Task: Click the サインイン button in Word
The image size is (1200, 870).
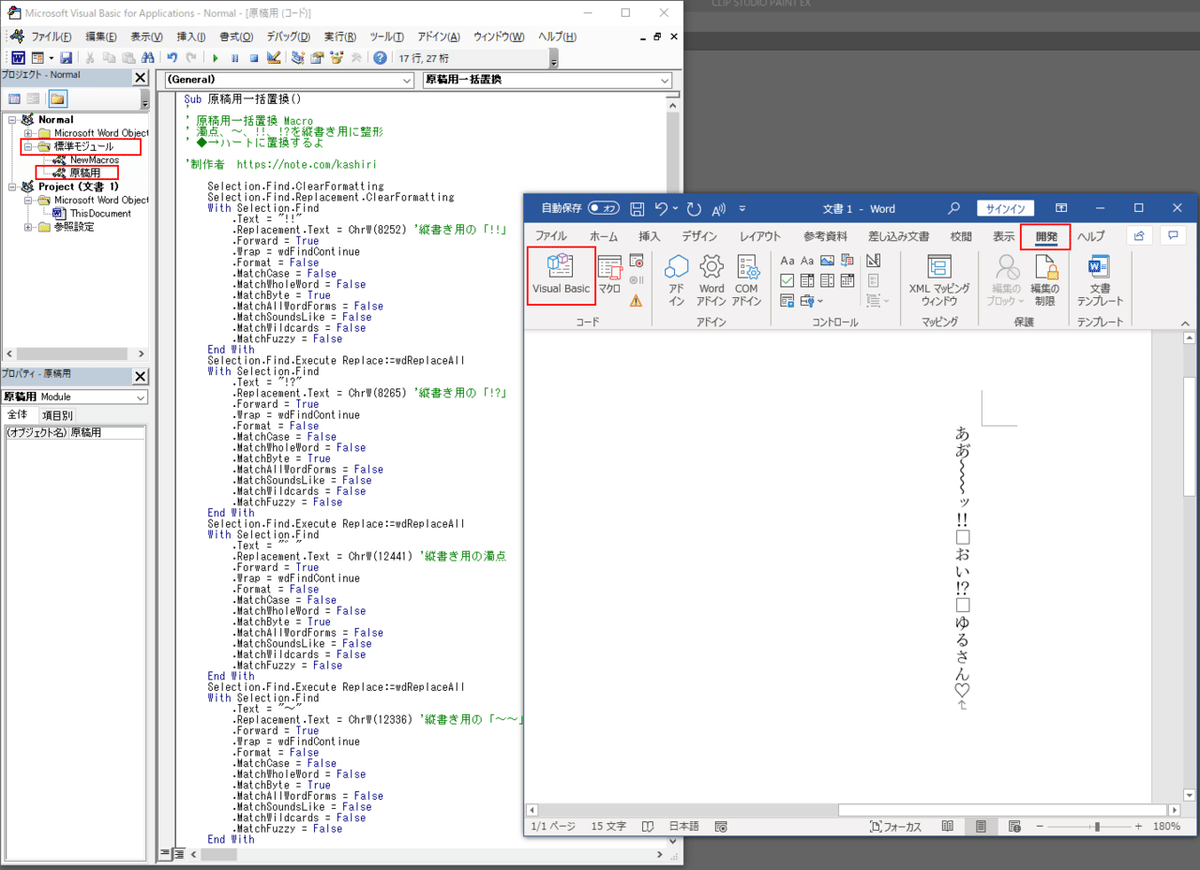Action: (x=1005, y=209)
